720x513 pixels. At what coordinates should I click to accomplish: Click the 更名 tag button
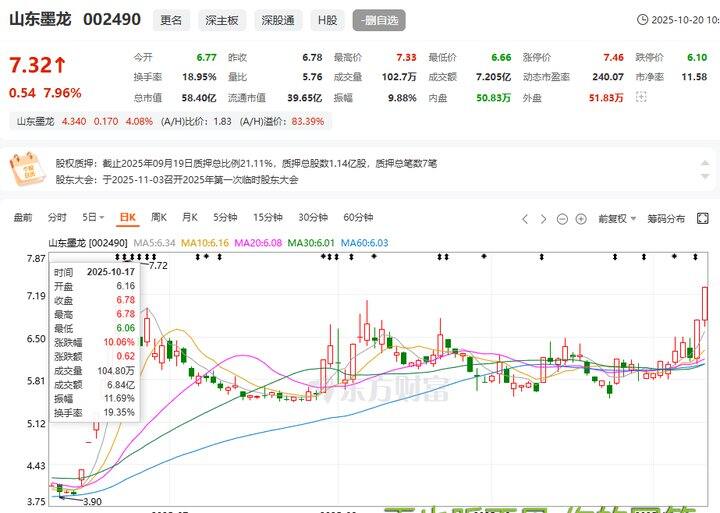(x=171, y=20)
